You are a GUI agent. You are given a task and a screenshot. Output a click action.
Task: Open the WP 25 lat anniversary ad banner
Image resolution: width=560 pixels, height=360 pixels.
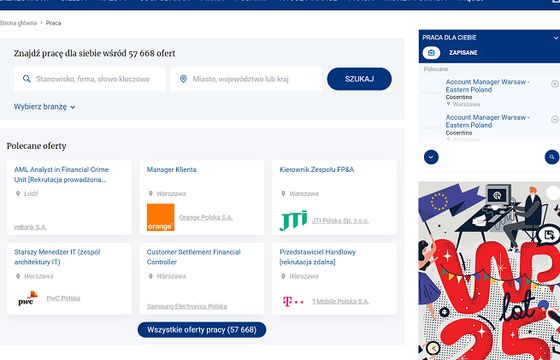pyautogui.click(x=489, y=271)
